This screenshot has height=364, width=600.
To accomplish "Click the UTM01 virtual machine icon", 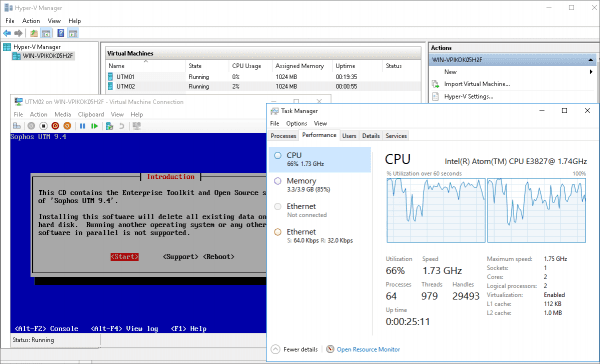I will pyautogui.click(x=111, y=77).
